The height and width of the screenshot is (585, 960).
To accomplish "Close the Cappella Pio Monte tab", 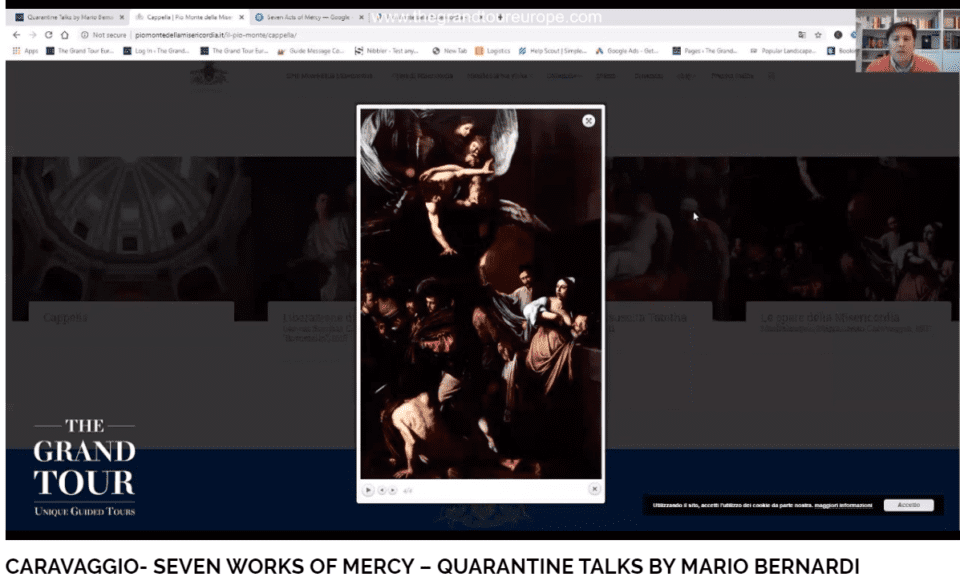I will (241, 17).
